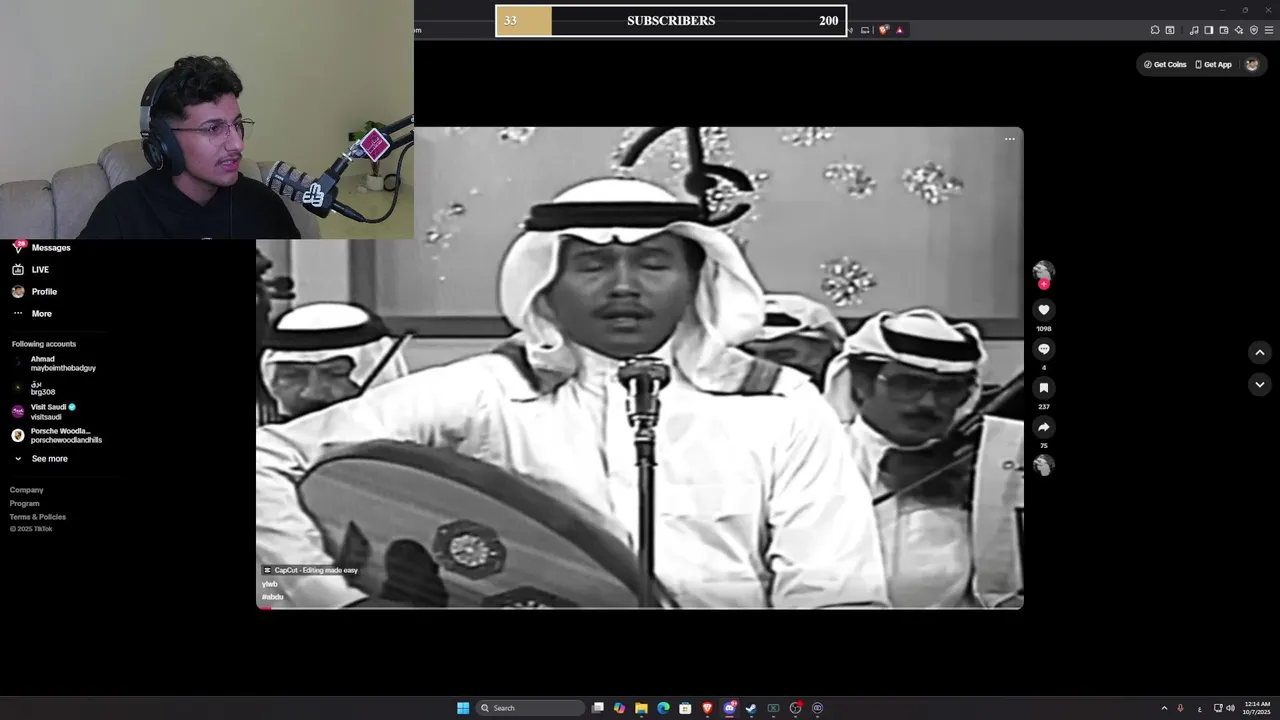Click the CapCut Editing made easy label
Screen dimensions: 1280x720
pos(310,570)
